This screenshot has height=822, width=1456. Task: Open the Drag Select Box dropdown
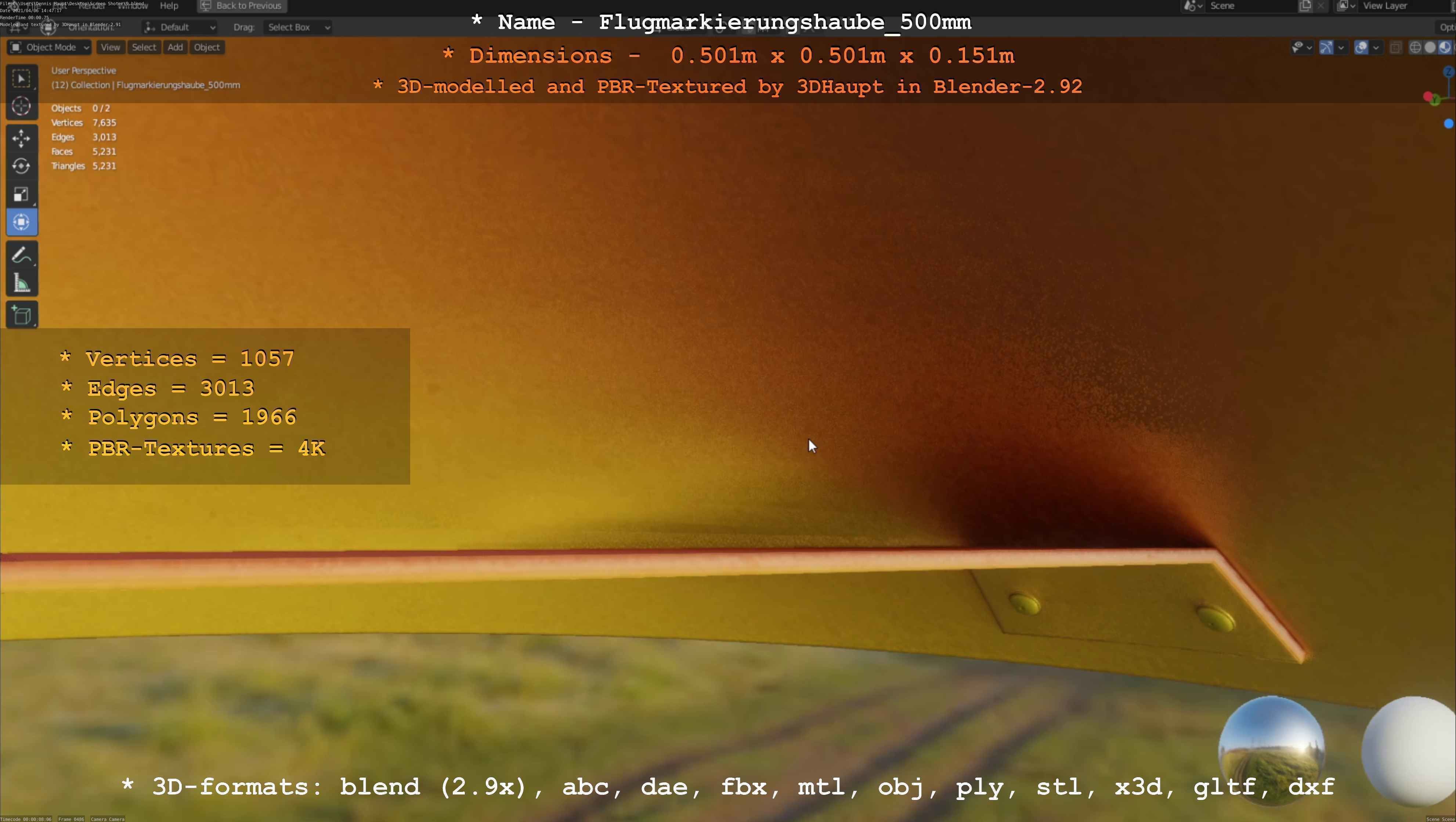(297, 27)
